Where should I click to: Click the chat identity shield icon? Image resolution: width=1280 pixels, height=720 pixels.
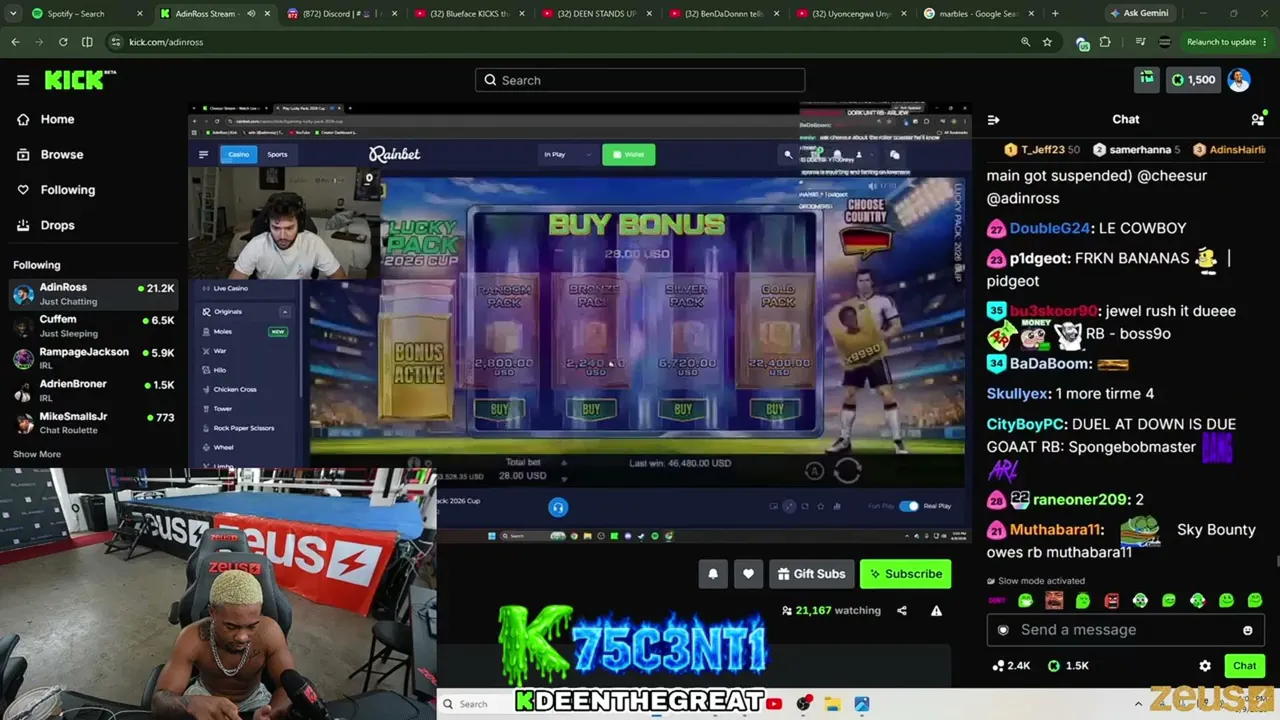tap(1003, 630)
